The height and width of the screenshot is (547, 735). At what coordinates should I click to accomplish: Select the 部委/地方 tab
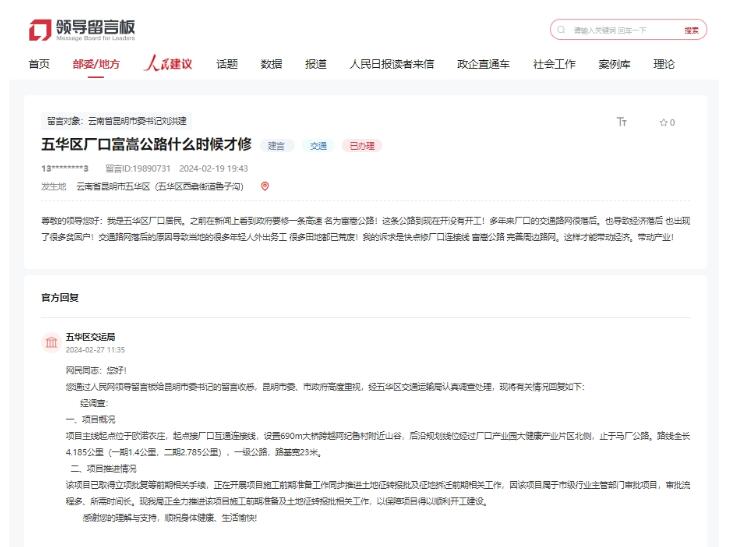click(x=96, y=64)
